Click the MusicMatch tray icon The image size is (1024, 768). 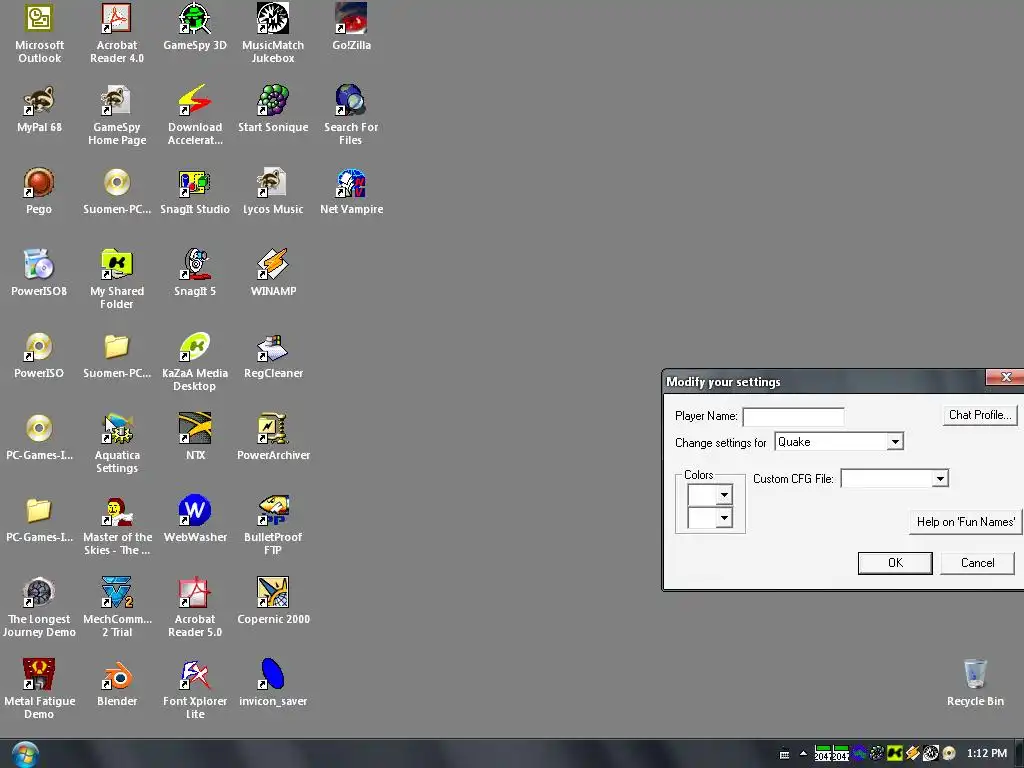pyautogui.click(x=931, y=753)
